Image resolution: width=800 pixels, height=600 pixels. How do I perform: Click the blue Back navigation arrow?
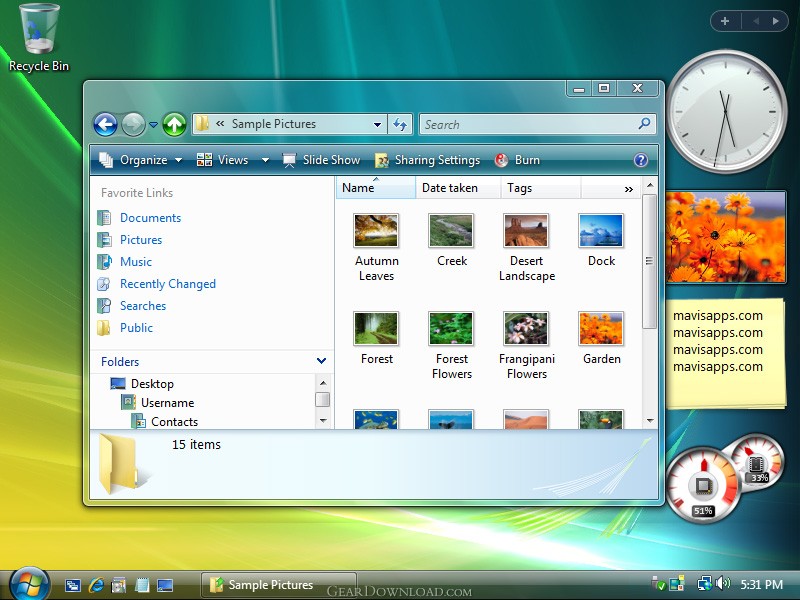[x=105, y=124]
